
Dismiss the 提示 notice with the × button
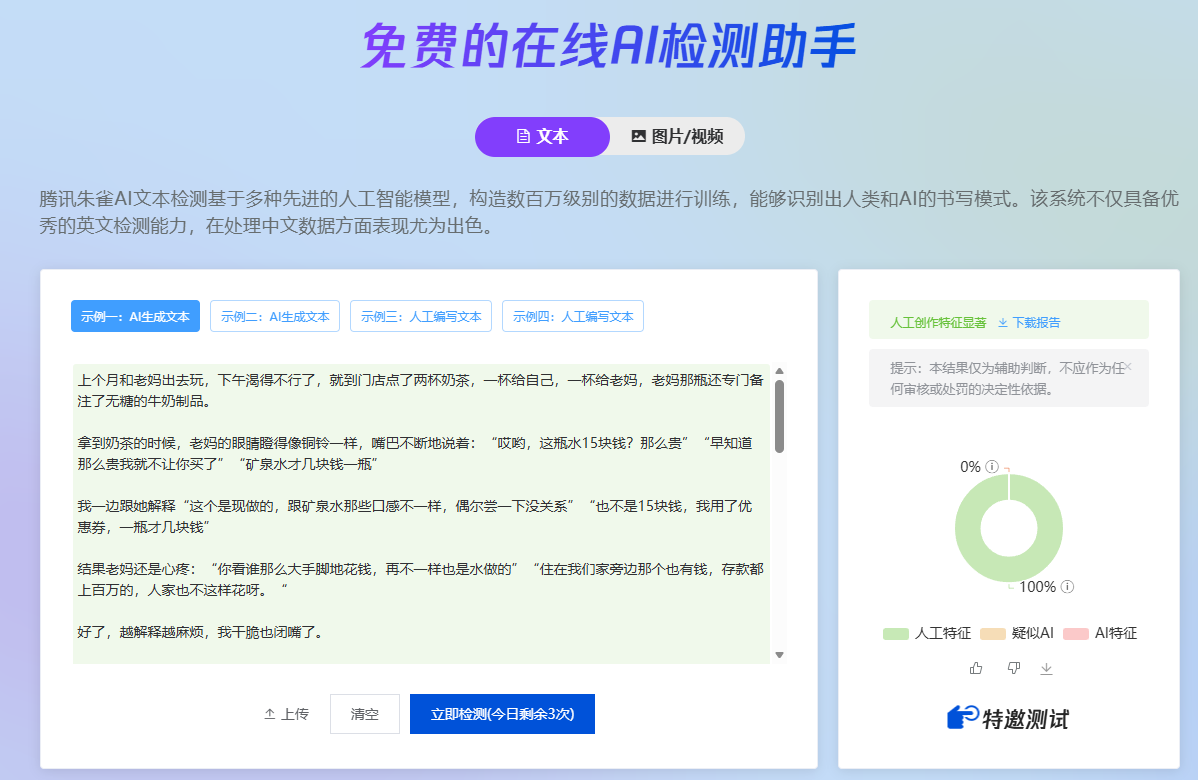tap(1128, 366)
